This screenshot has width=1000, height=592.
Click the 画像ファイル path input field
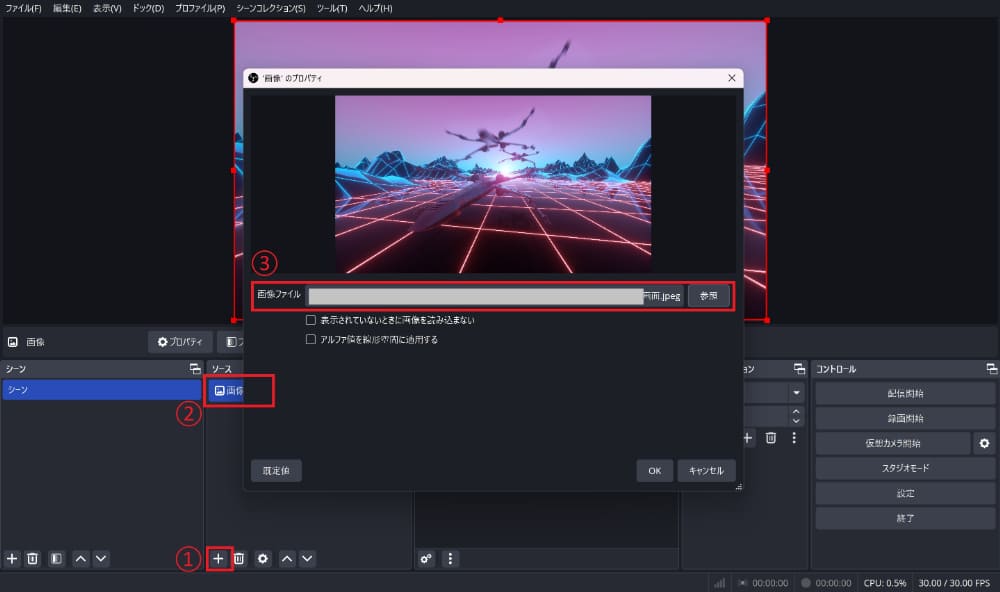[x=495, y=296]
